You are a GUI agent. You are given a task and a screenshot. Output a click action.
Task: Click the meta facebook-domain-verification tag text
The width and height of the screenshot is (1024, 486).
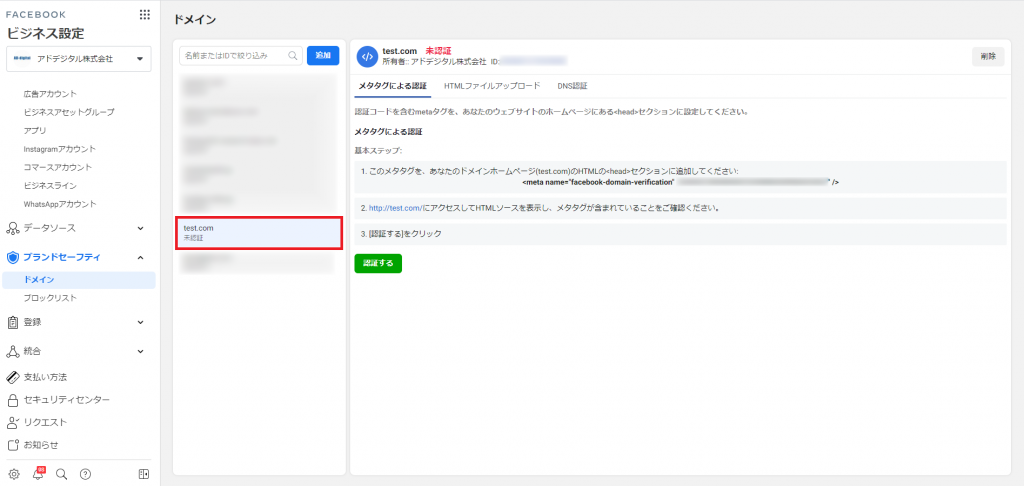pos(680,183)
